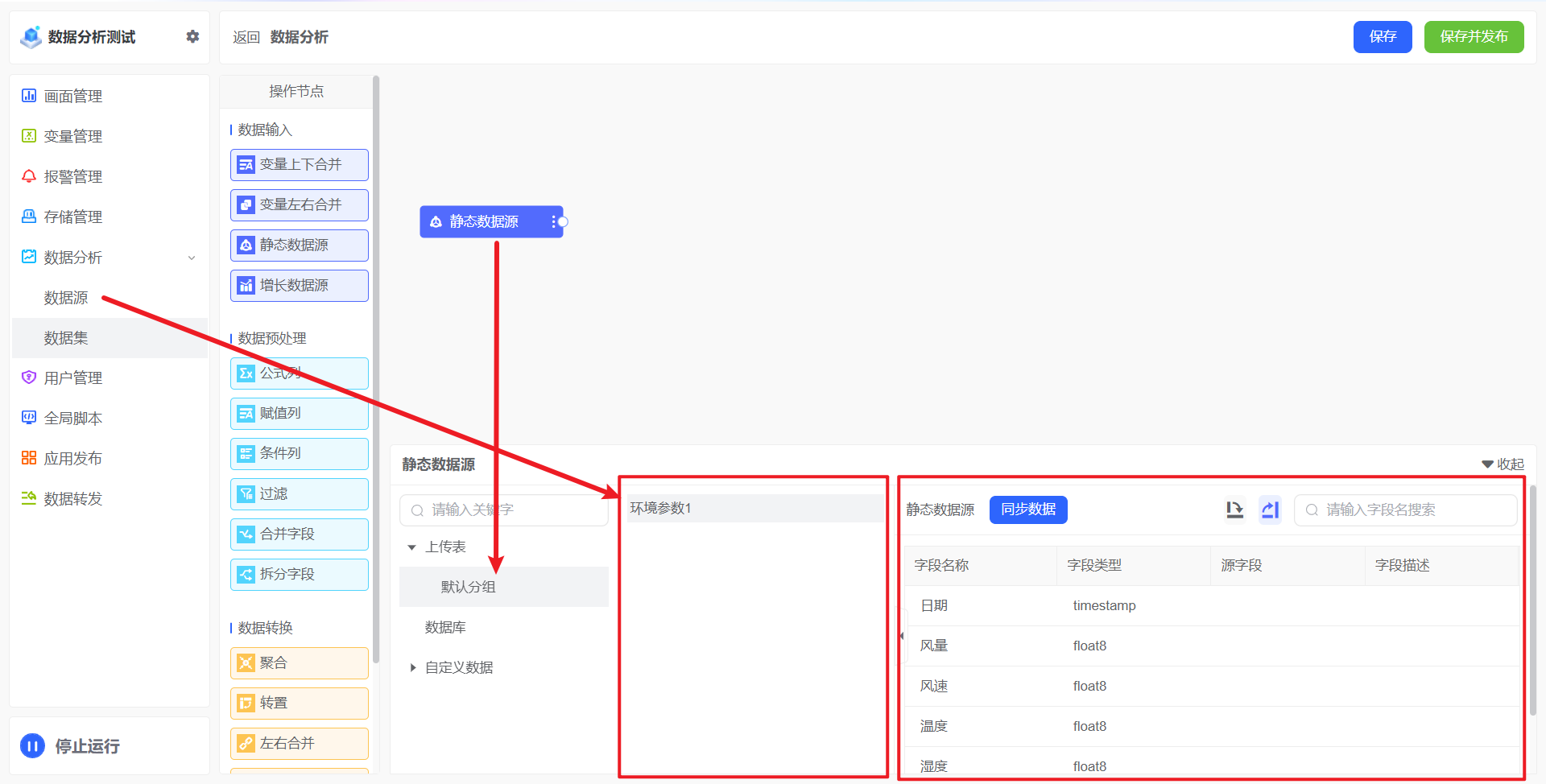This screenshot has height=784, width=1546.
Task: Open the settings gear next to 数据分析测试
Action: [192, 36]
